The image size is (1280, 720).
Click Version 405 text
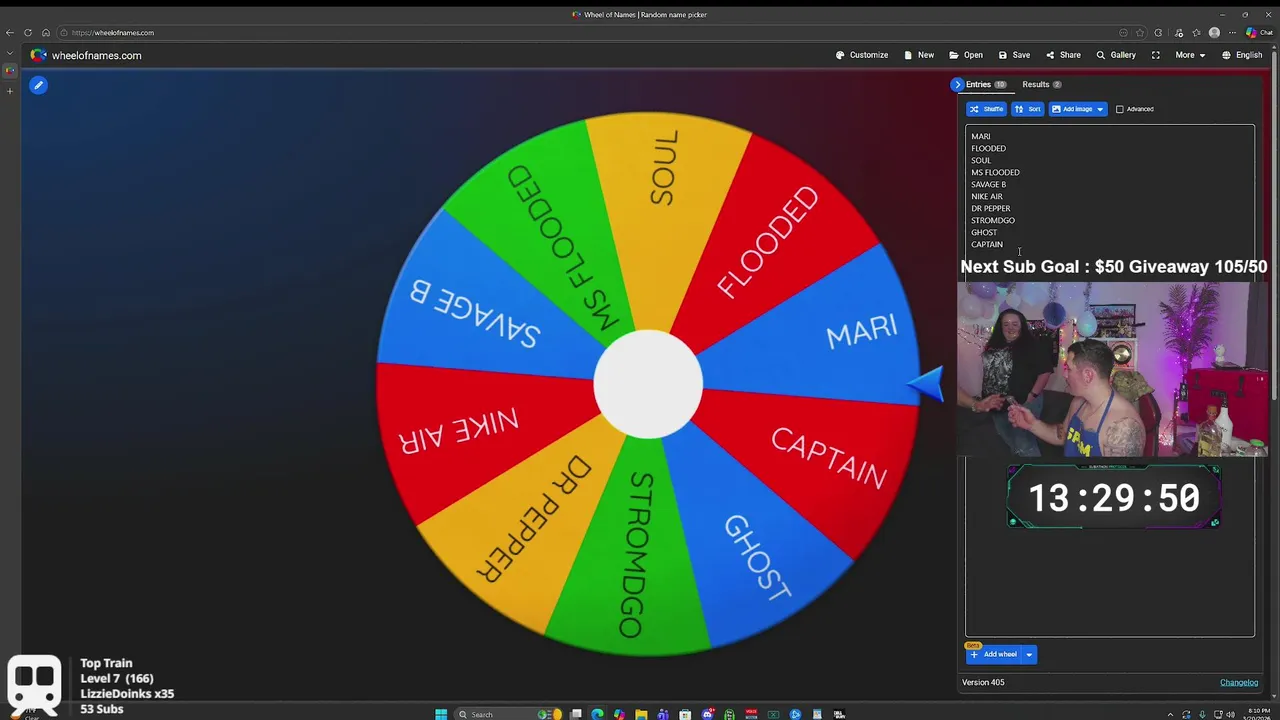pos(983,683)
